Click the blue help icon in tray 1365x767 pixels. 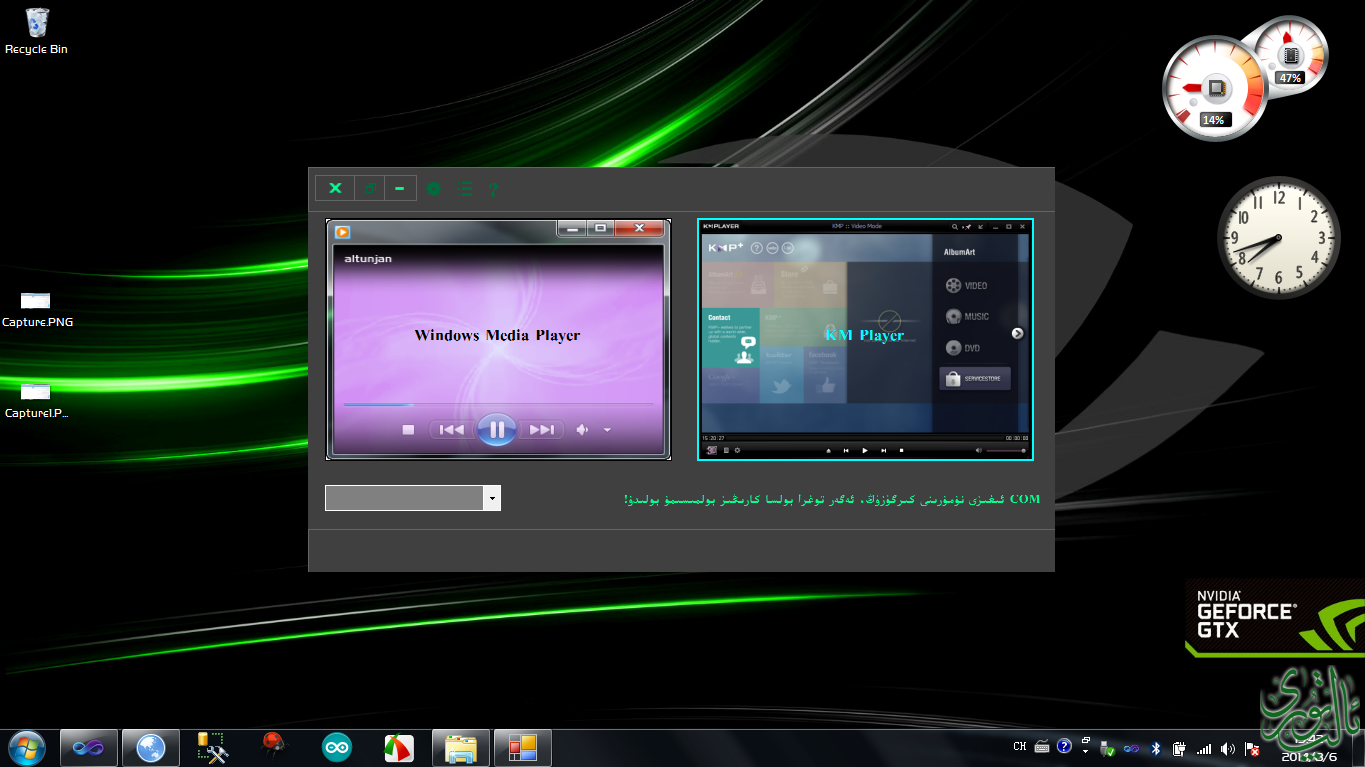(1064, 747)
